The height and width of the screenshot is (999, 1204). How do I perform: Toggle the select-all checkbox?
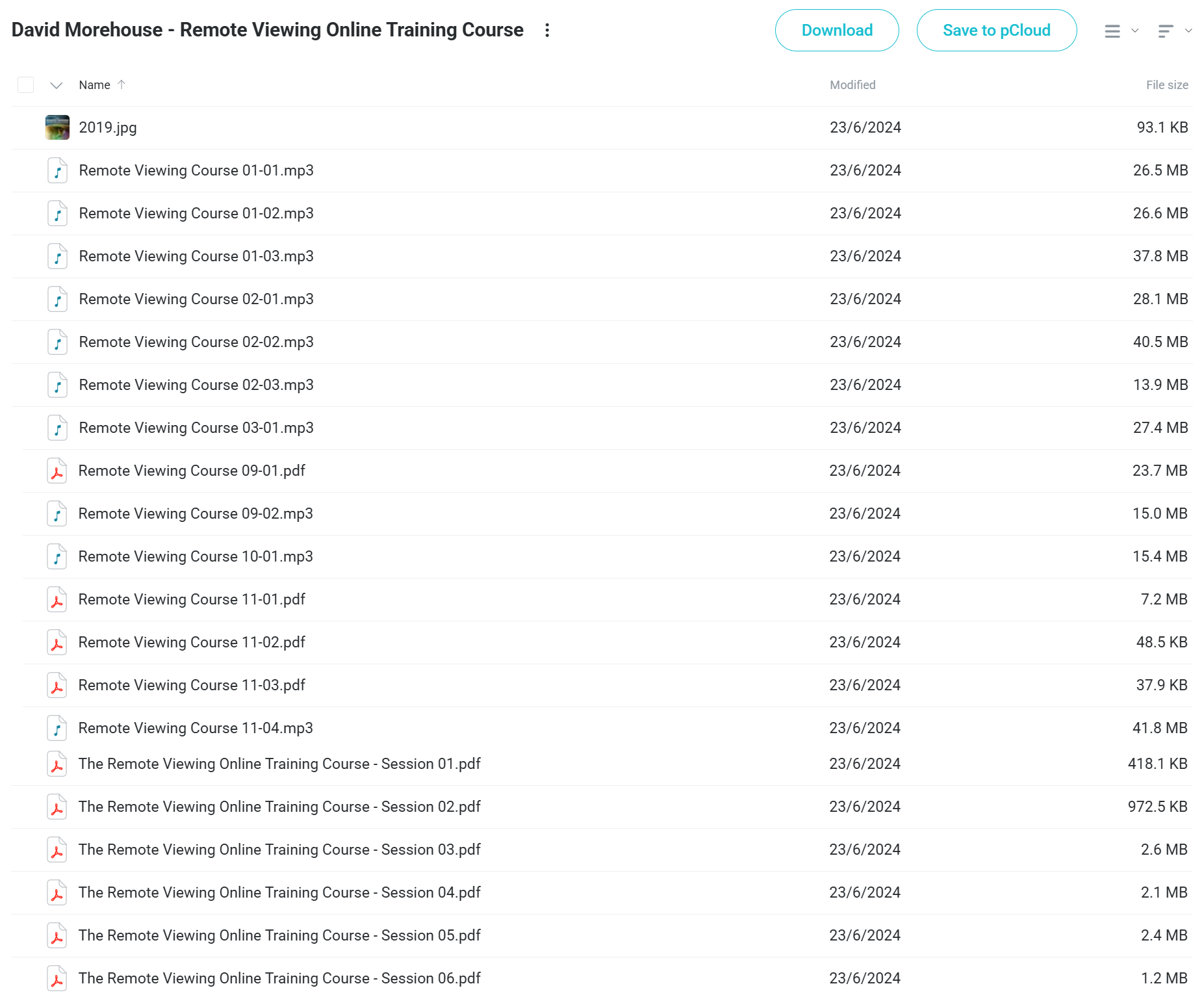pos(26,85)
